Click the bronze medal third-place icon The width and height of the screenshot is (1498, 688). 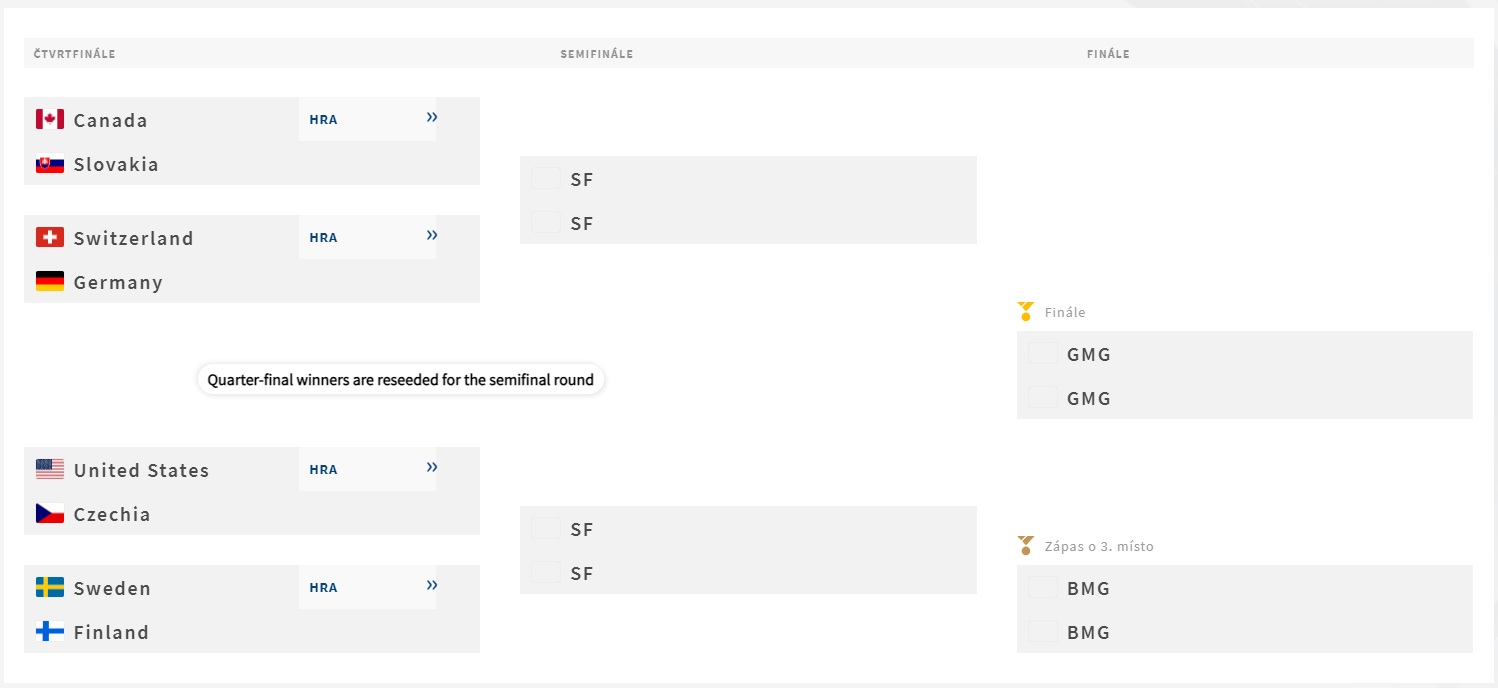[x=1025, y=546]
